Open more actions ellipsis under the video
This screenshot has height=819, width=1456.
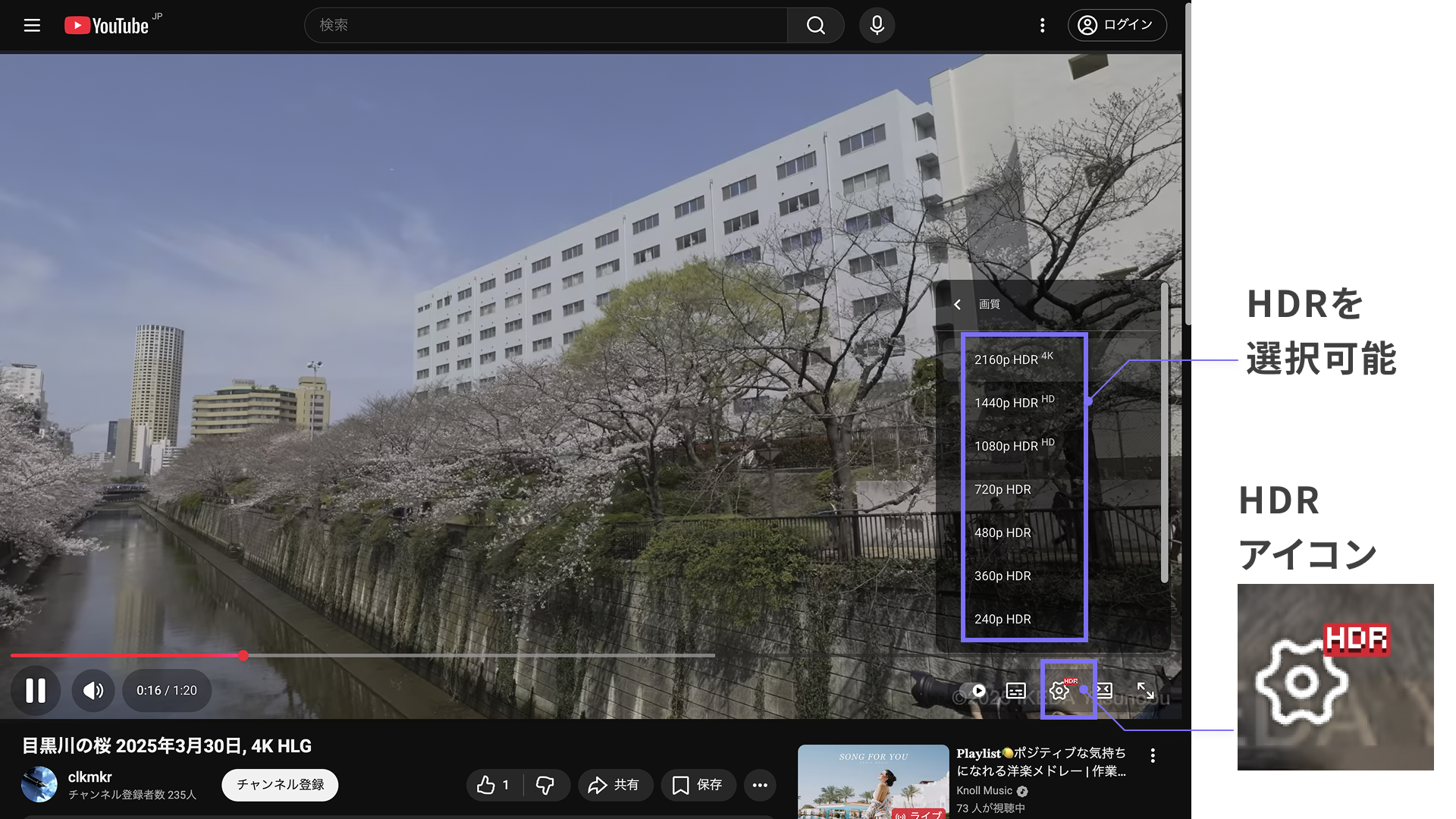tap(760, 785)
